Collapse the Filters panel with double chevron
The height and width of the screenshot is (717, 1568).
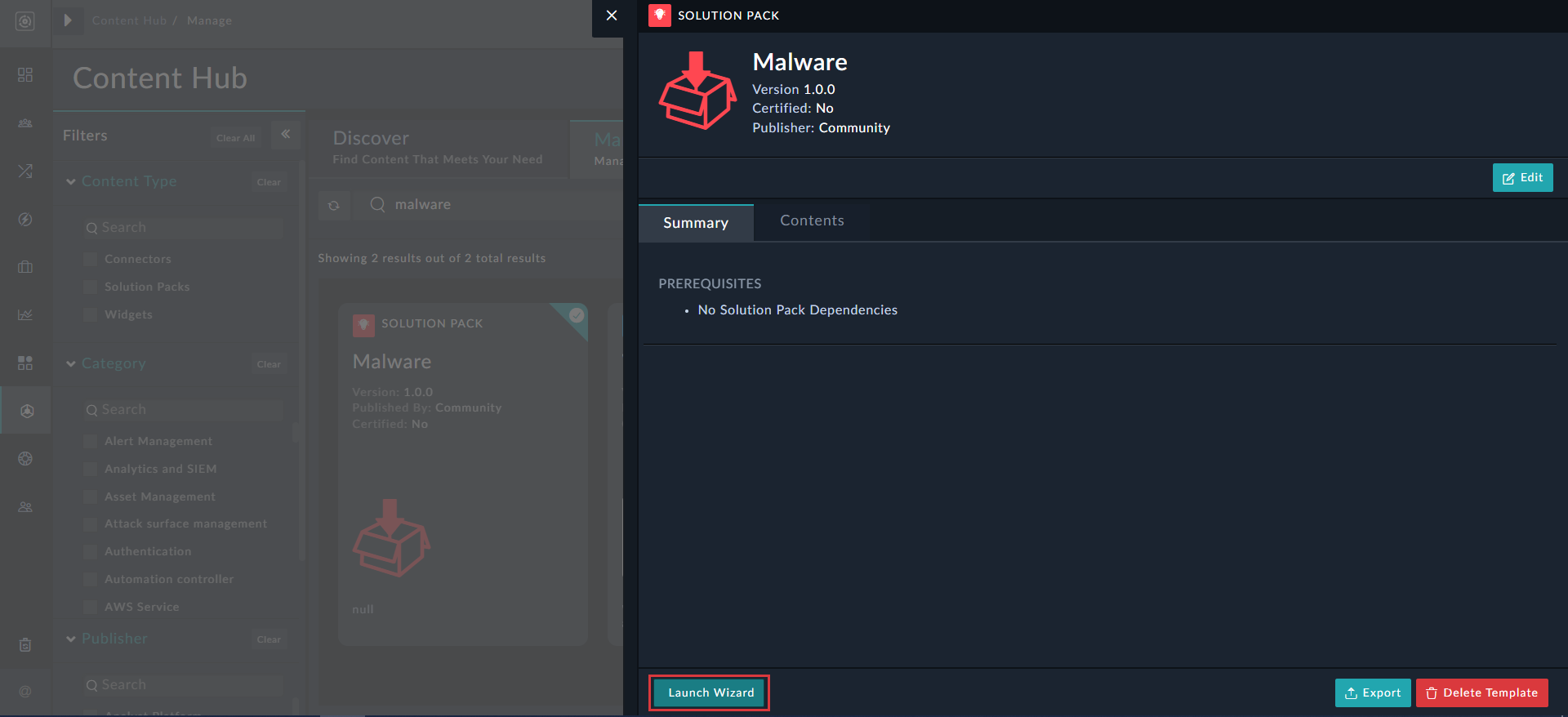click(x=286, y=134)
